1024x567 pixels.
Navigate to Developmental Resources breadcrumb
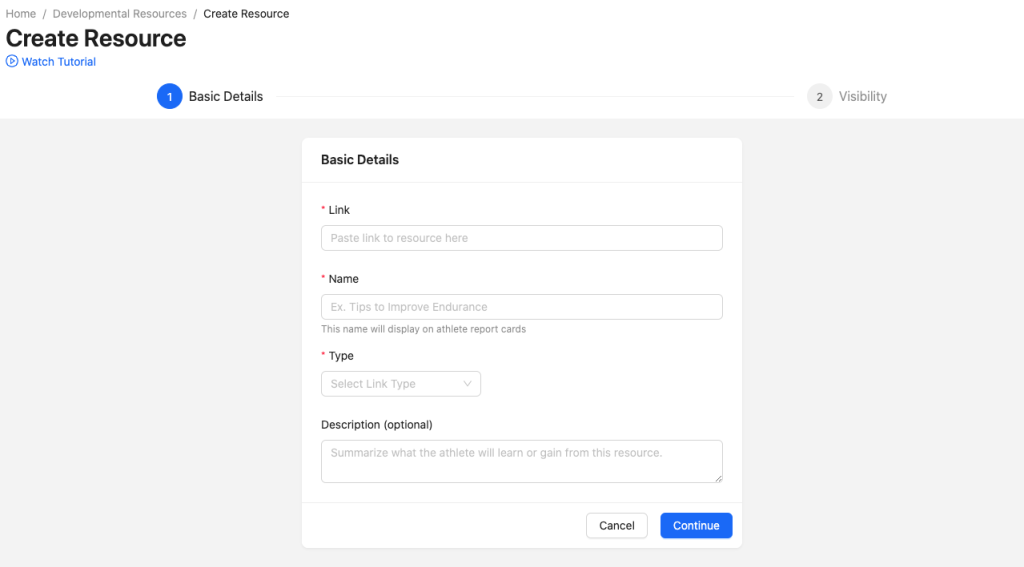click(x=119, y=14)
